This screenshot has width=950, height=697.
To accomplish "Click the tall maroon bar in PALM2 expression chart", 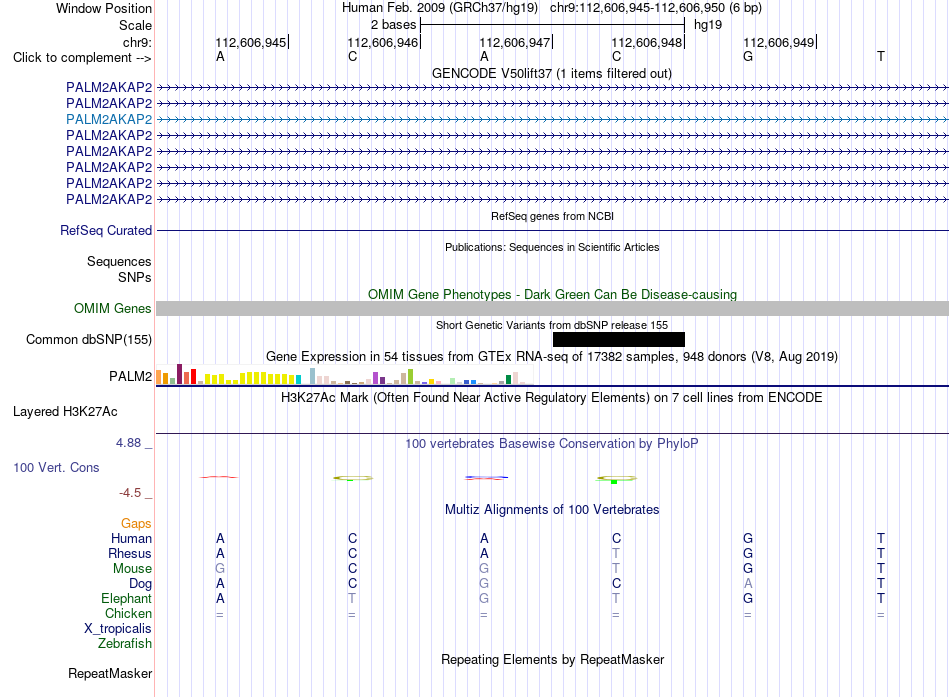I will (x=179, y=374).
